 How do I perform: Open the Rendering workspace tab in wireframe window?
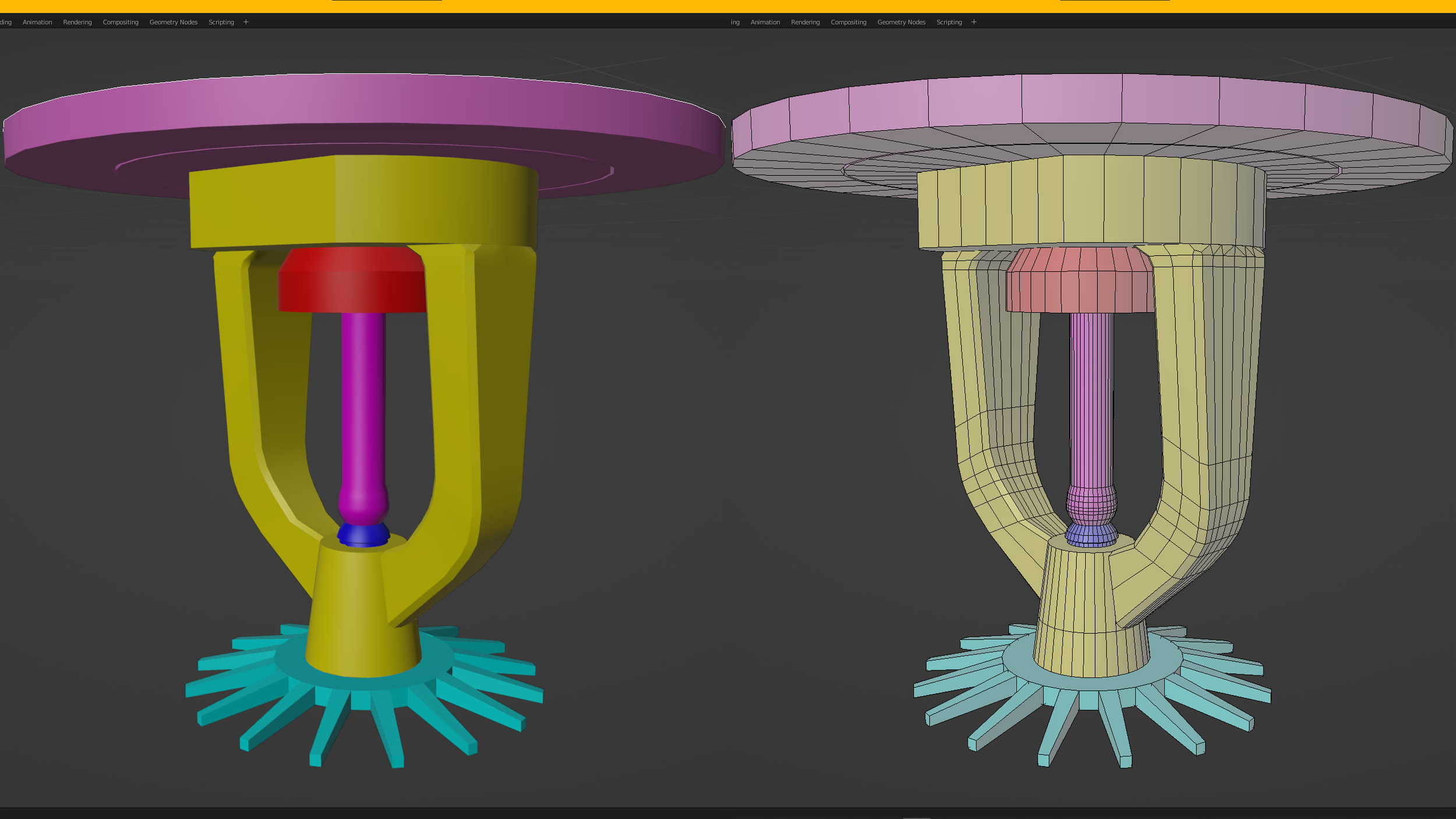tap(805, 22)
